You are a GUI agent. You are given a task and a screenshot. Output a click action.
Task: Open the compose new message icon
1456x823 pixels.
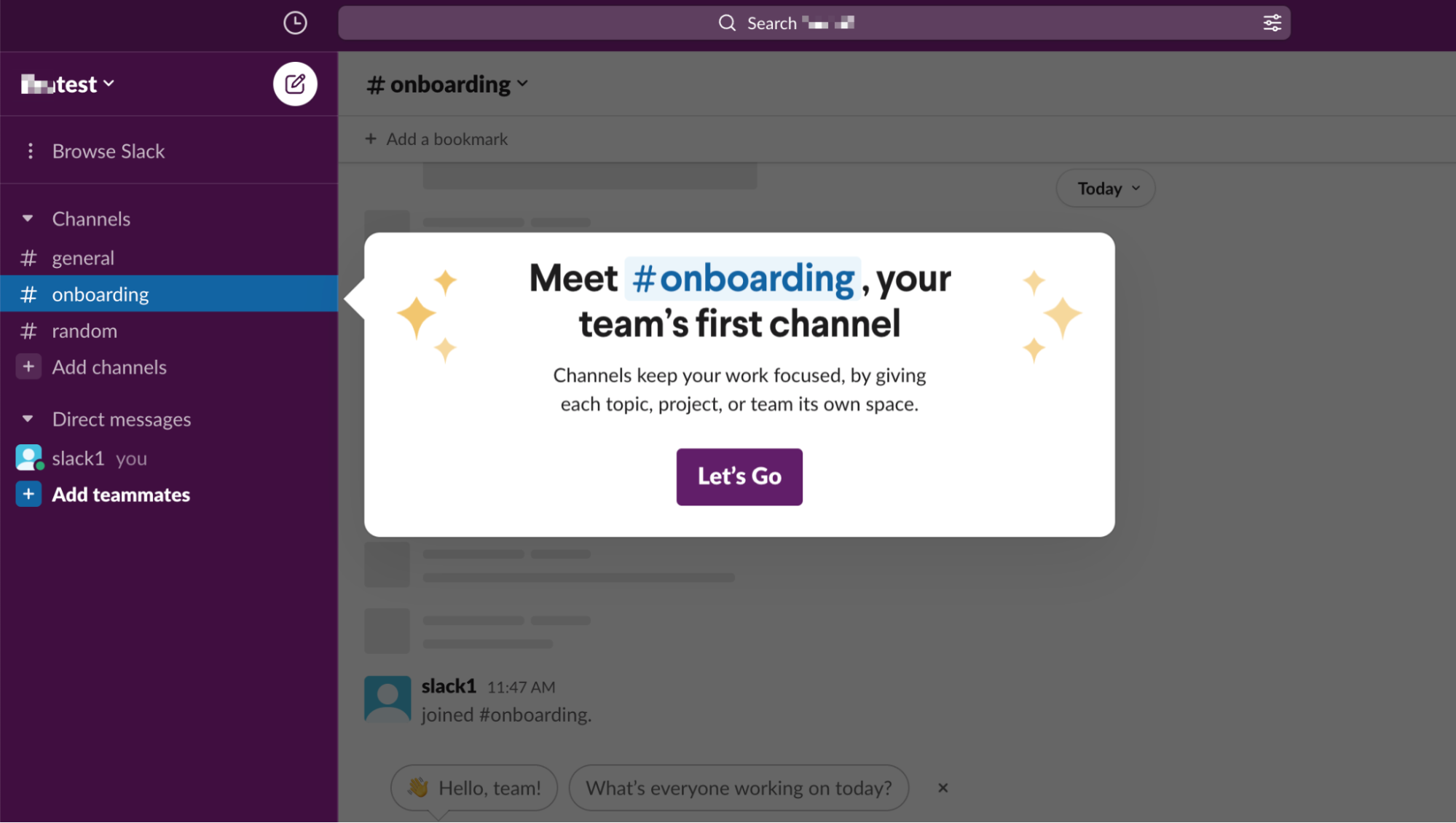[x=294, y=83]
